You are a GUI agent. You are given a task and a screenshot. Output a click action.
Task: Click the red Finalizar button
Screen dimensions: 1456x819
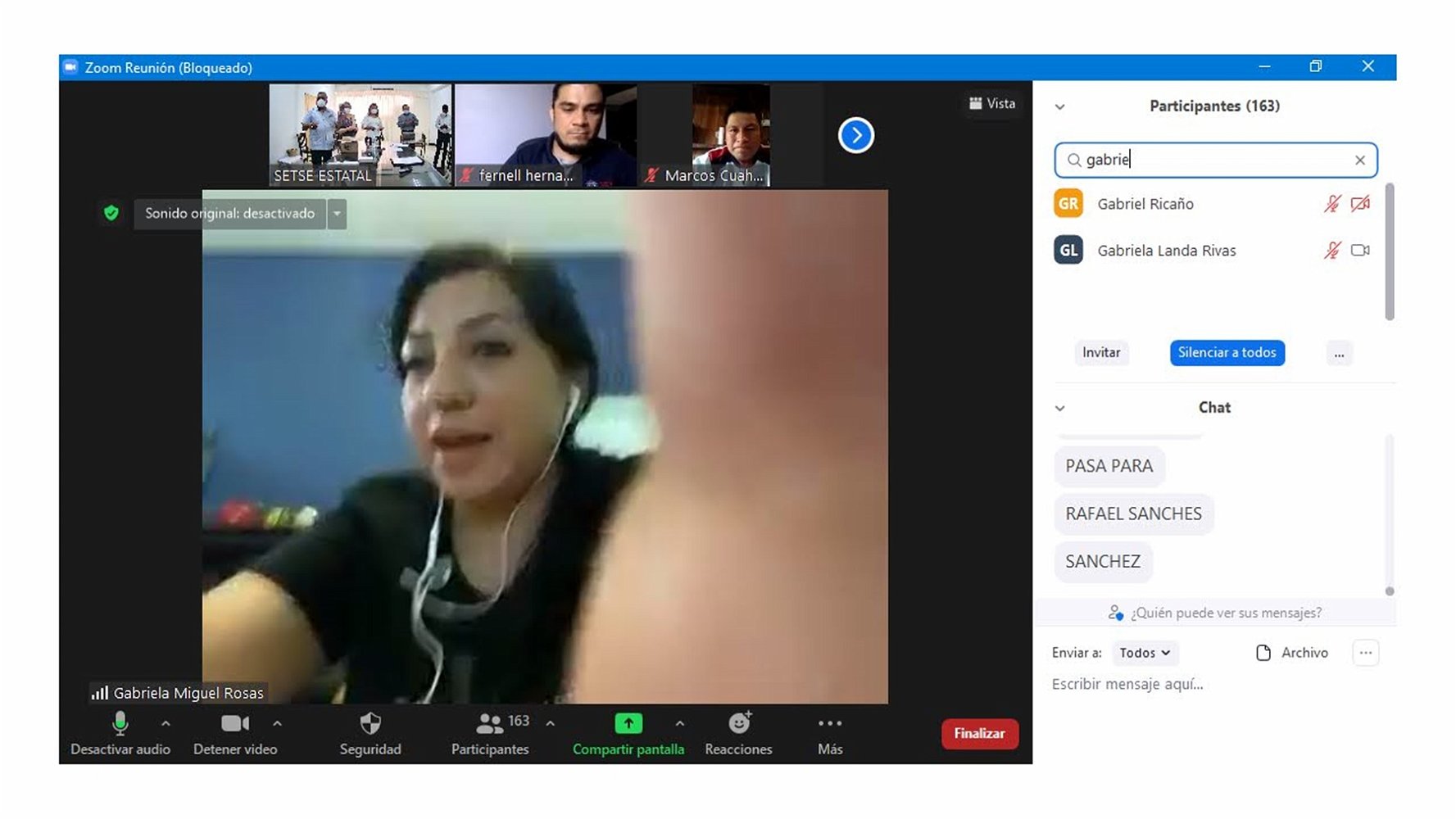click(x=980, y=733)
